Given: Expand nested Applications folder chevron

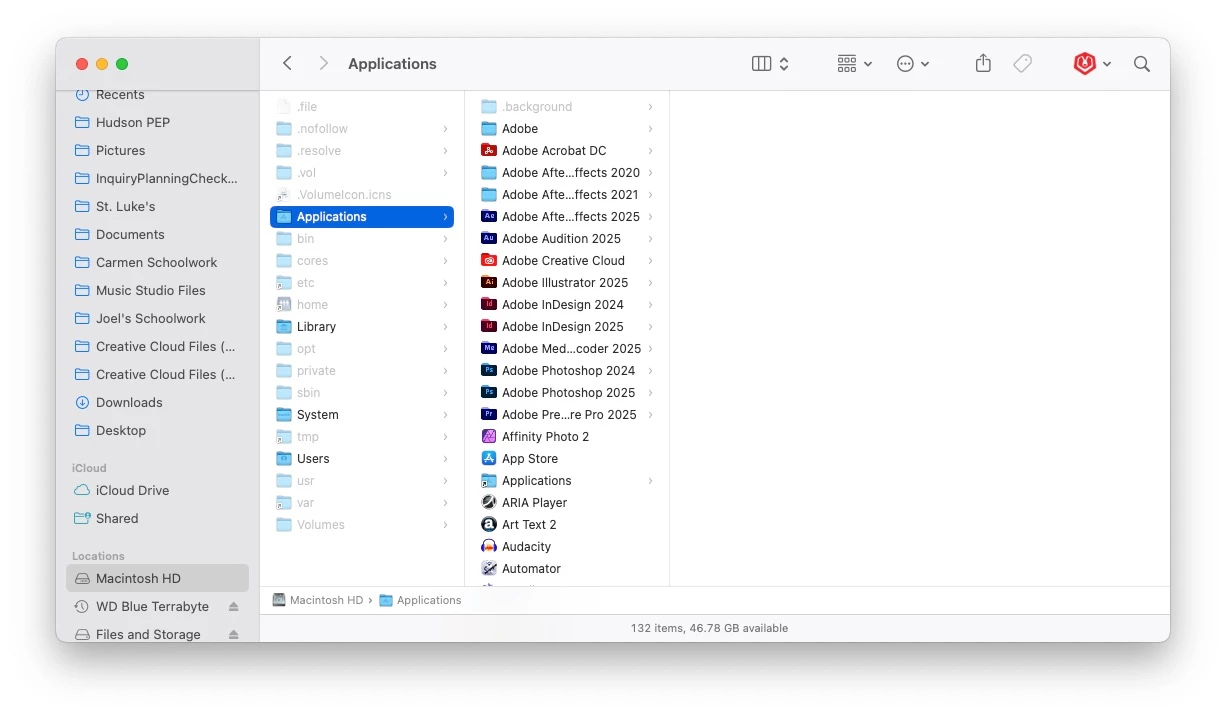Looking at the screenshot, I should coord(650,480).
